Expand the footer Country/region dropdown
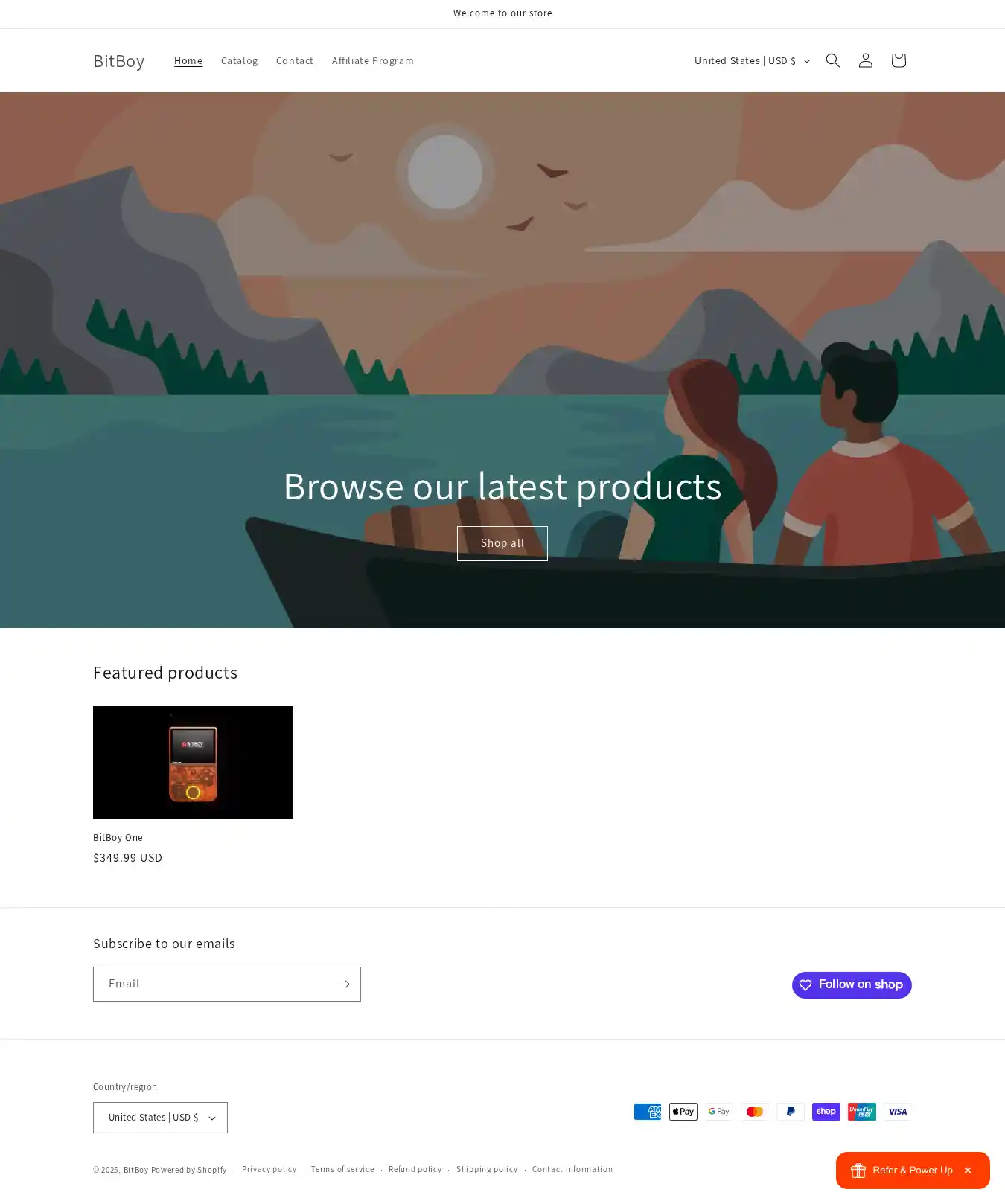Viewport: 1005px width, 1204px height. (x=160, y=1118)
